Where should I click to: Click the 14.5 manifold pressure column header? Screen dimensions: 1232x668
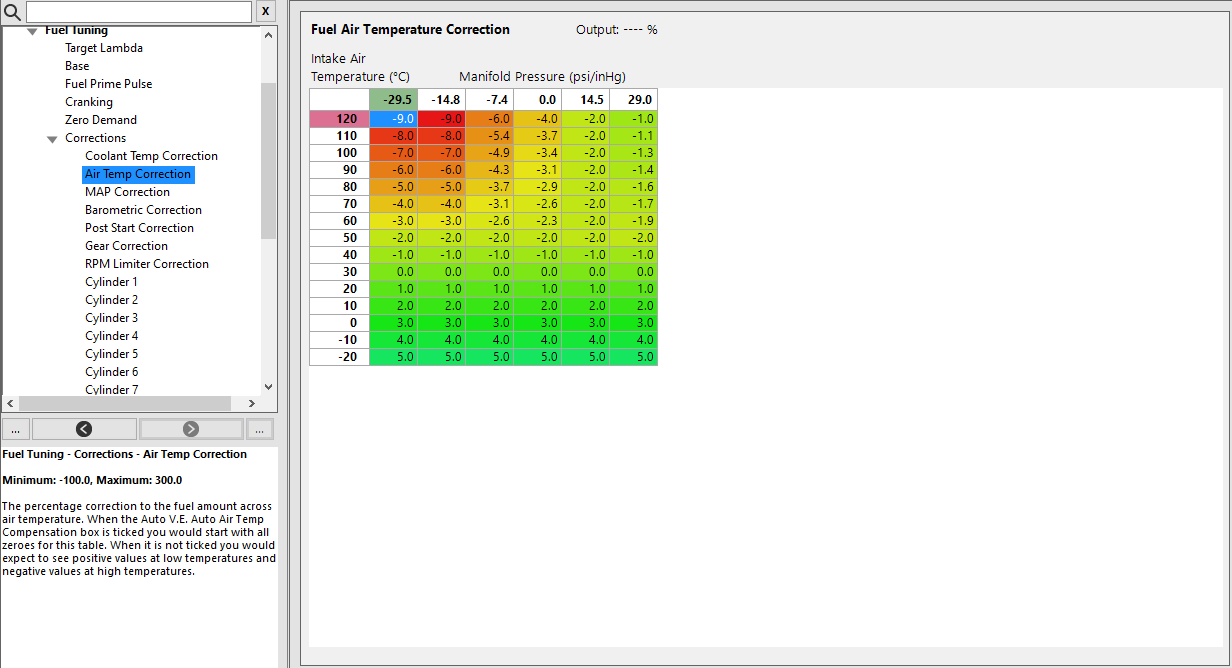coord(586,99)
